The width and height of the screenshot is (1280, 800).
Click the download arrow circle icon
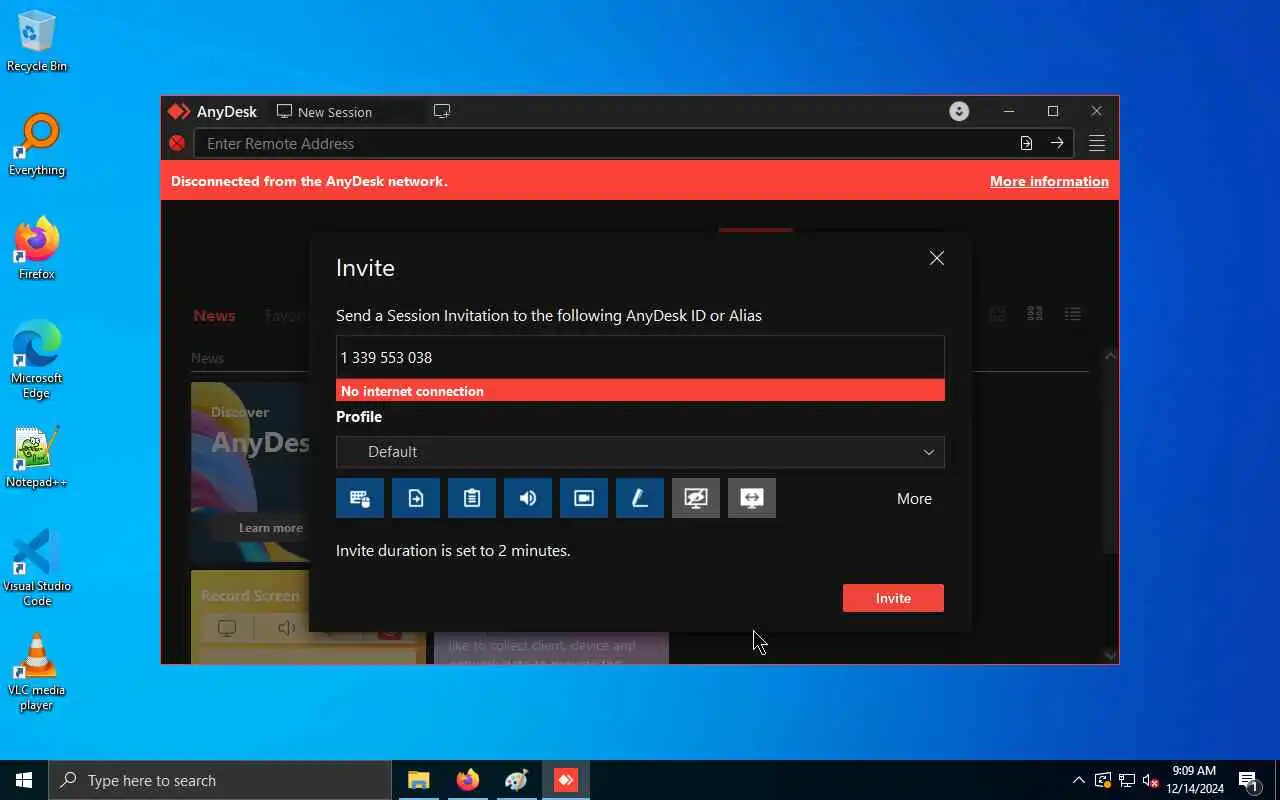pyautogui.click(x=959, y=111)
